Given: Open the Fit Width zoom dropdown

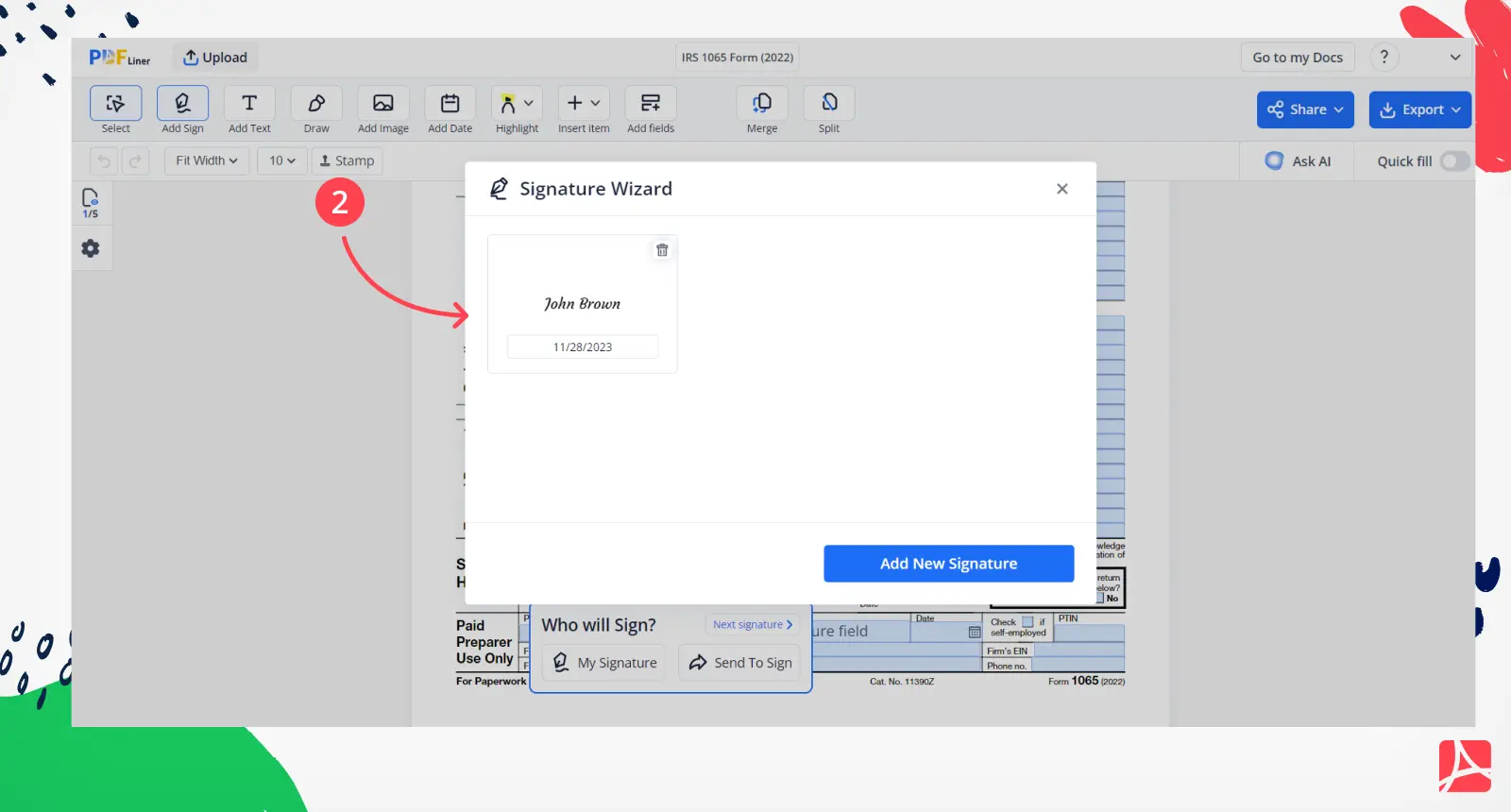Looking at the screenshot, I should [207, 161].
